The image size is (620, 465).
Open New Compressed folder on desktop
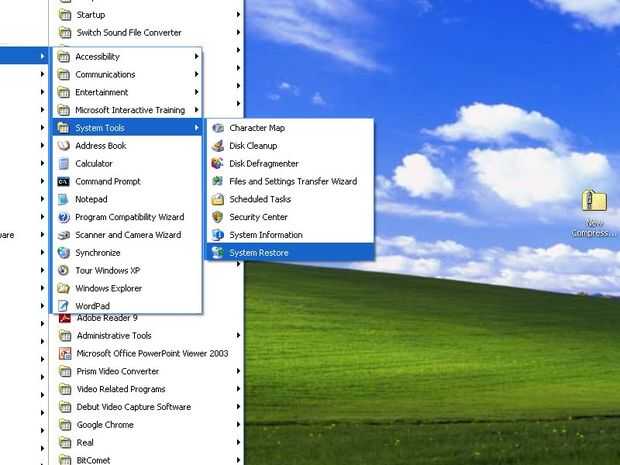594,214
